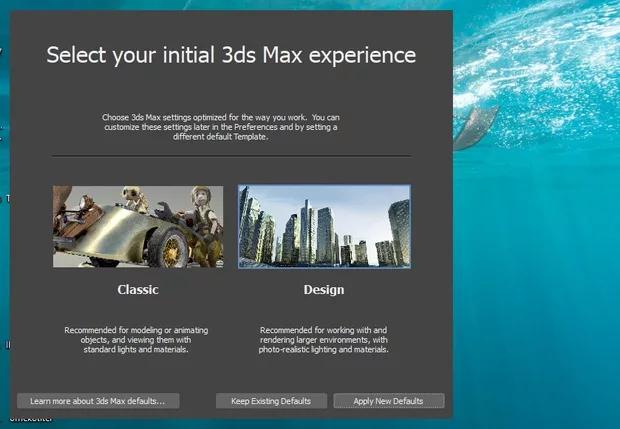Click the Classic heading label
This screenshot has width=620, height=429.
(138, 289)
